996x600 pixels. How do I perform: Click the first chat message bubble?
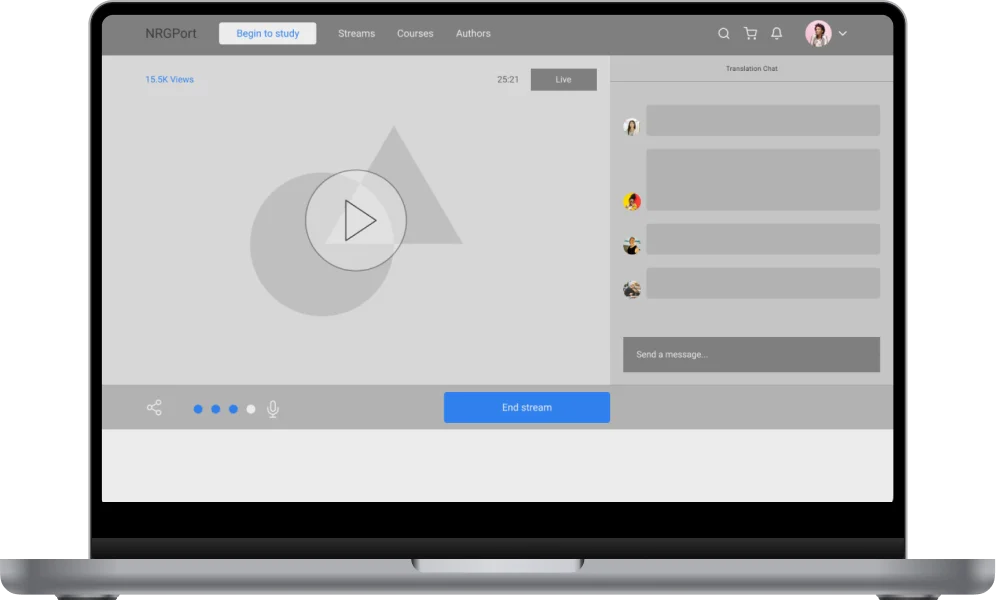(x=763, y=121)
